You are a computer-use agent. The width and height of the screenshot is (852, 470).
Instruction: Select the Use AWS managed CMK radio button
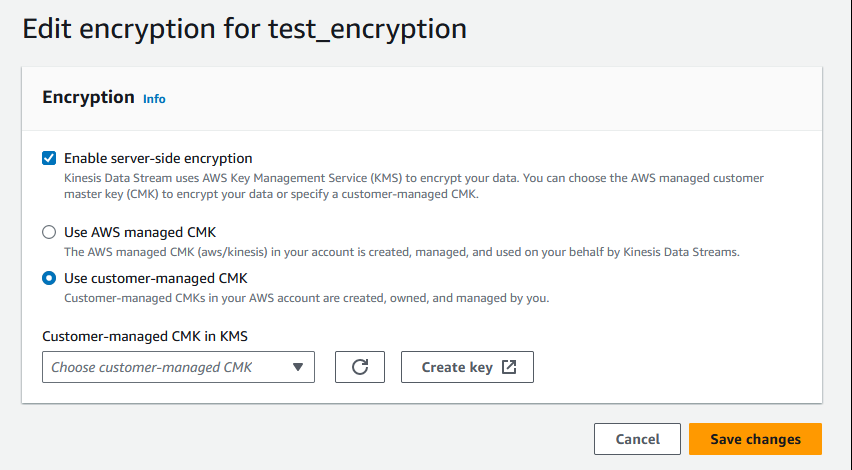pos(49,232)
